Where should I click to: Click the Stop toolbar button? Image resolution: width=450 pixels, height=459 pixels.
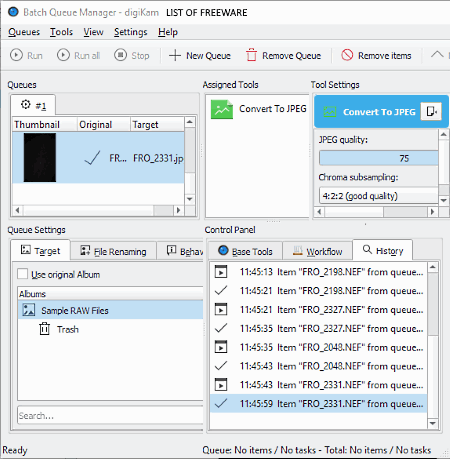[131, 55]
